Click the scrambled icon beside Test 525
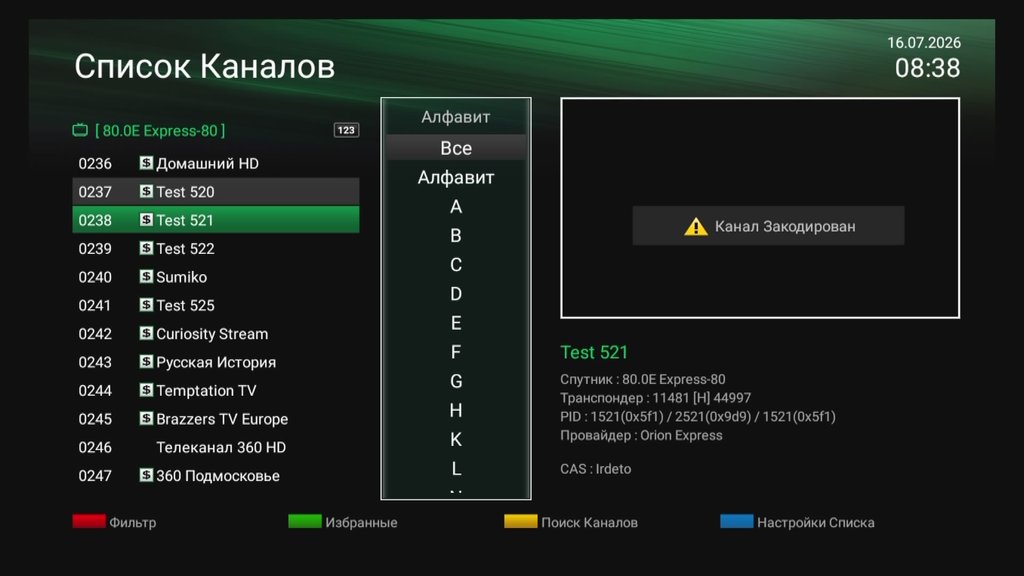The height and width of the screenshot is (576, 1024). (146, 305)
